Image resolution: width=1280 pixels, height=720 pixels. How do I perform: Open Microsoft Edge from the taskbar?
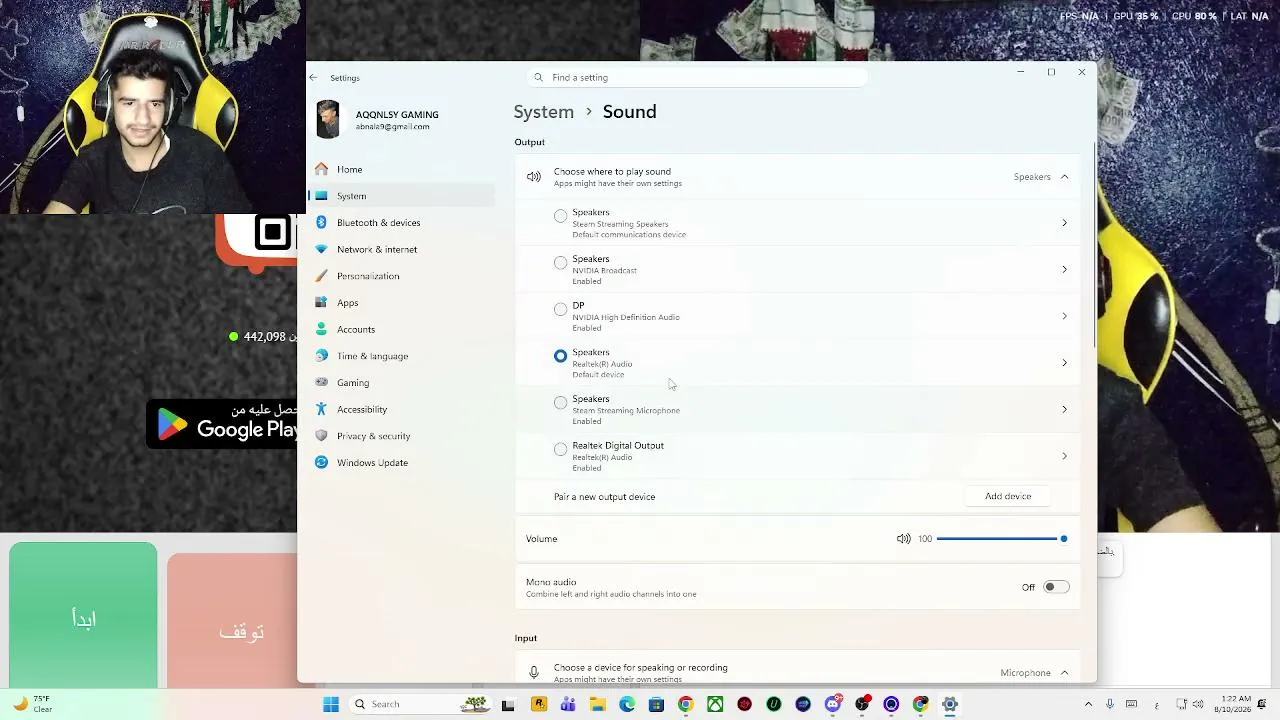[x=627, y=704]
